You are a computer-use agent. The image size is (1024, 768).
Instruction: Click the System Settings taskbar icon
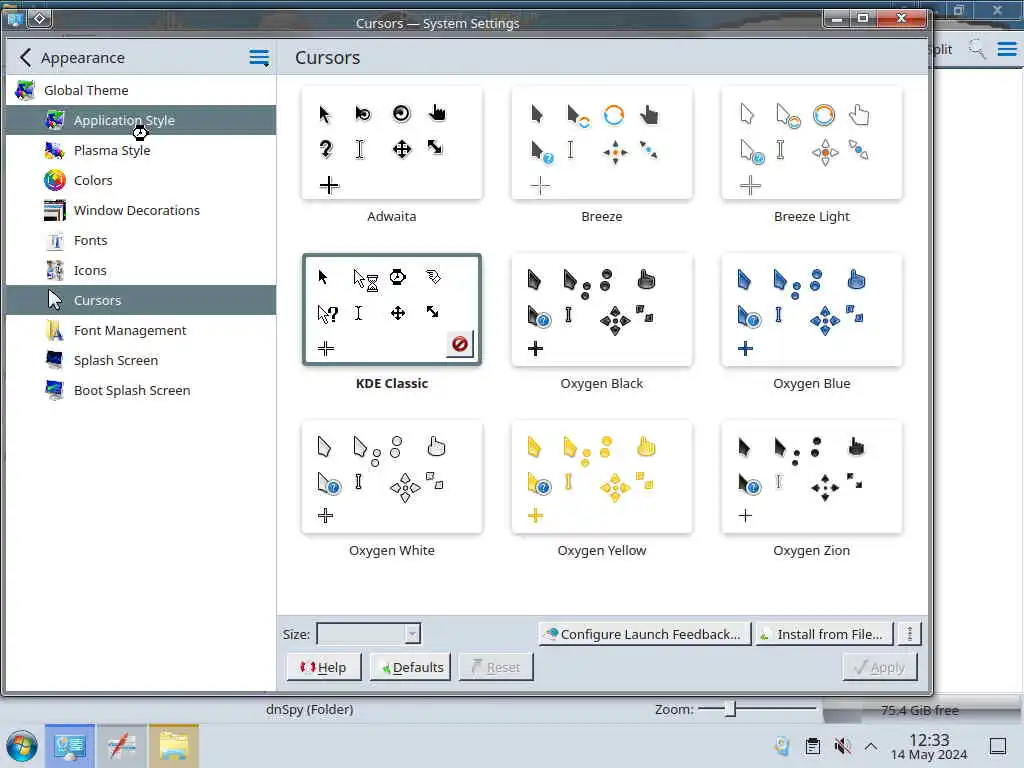click(70, 746)
